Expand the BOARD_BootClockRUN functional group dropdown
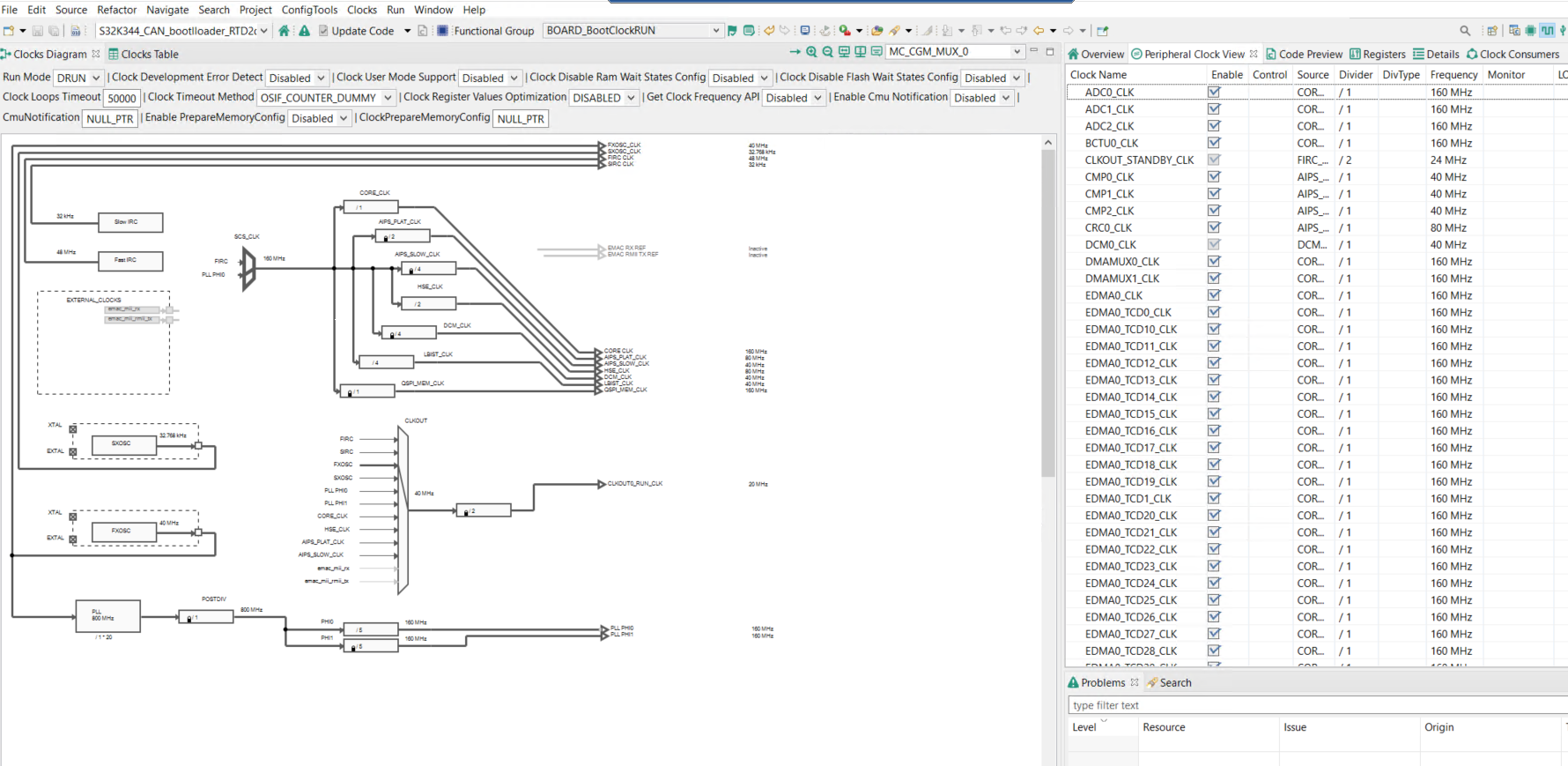Screen dimensions: 1568x766 (x=715, y=31)
